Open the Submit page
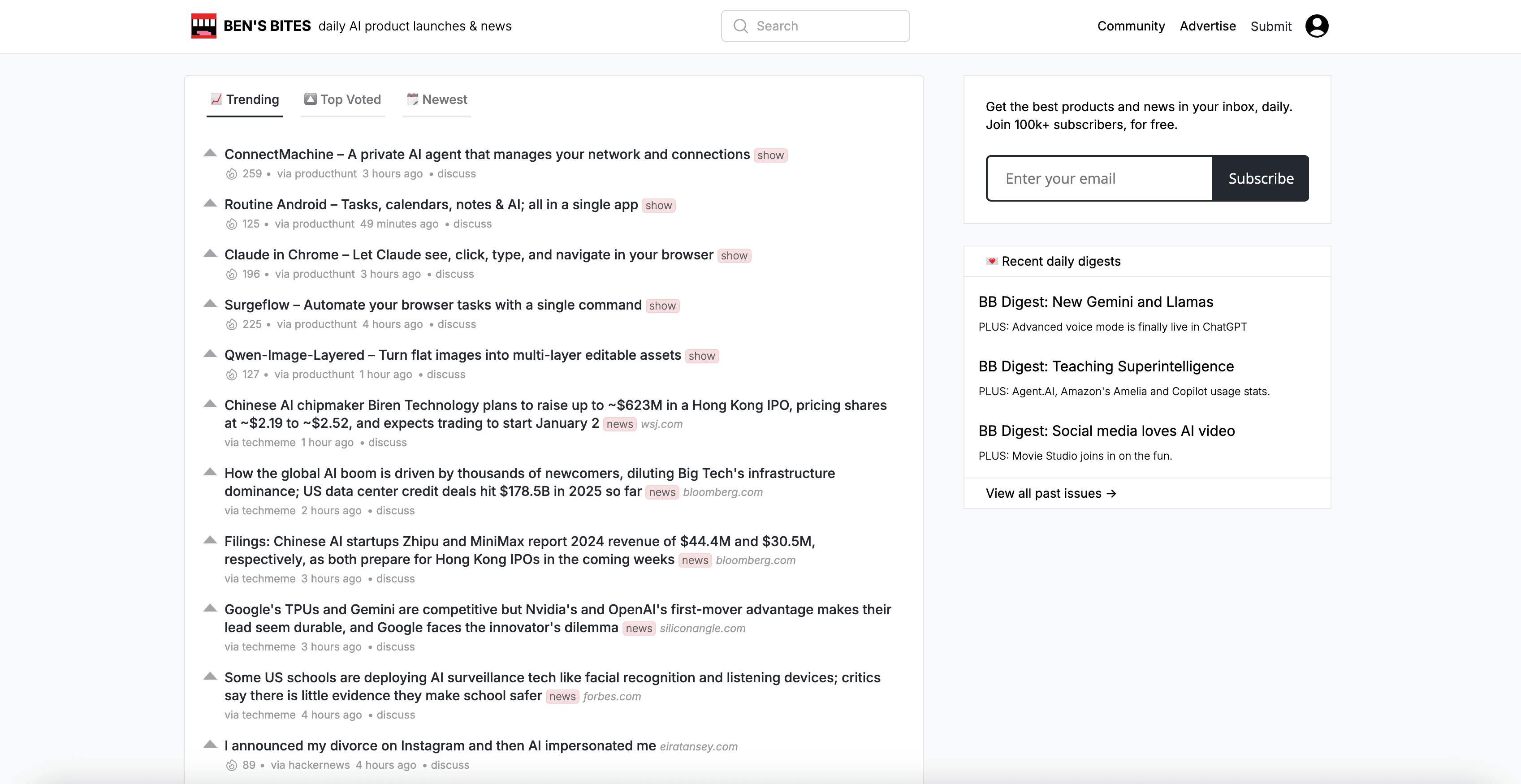Screen dimensions: 1521x784 (x=1270, y=26)
